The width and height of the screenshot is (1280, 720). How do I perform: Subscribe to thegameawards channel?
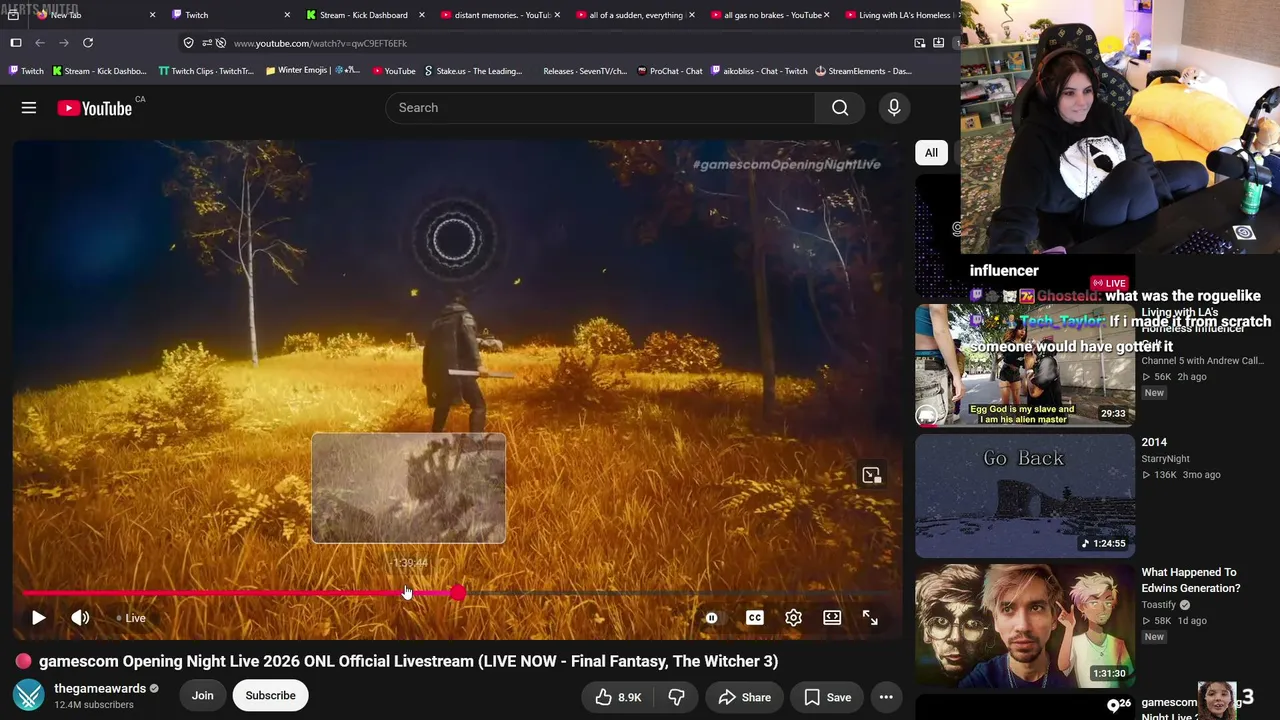coord(270,696)
